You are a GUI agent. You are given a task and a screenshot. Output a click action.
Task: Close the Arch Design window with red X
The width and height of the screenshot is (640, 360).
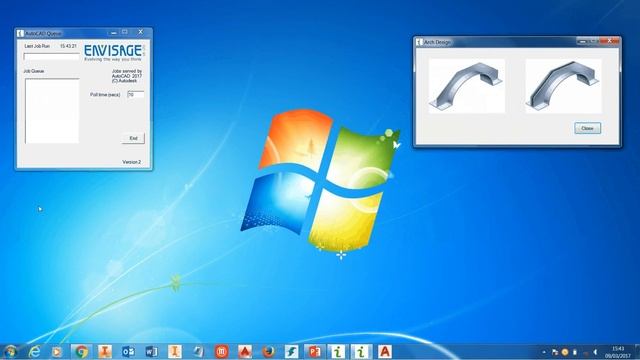point(609,41)
